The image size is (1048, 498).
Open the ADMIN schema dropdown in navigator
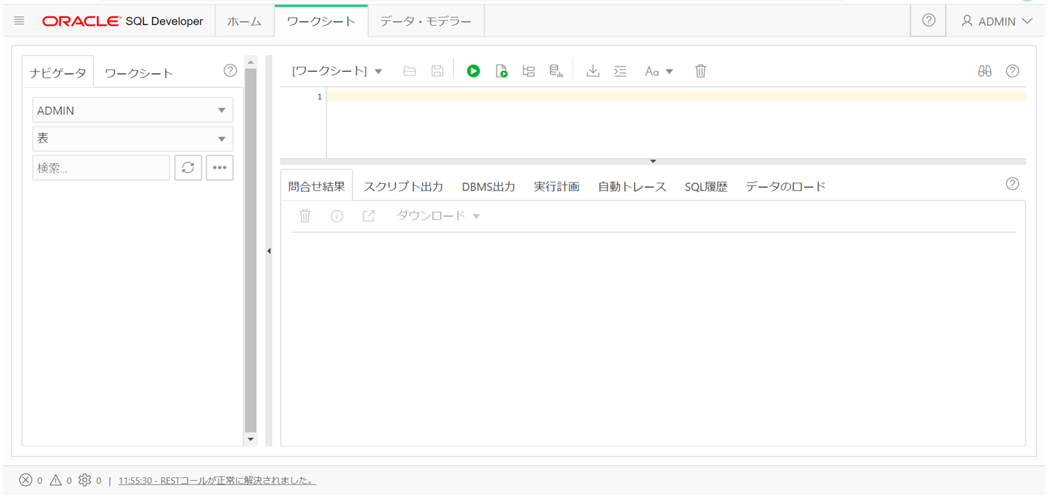point(133,110)
